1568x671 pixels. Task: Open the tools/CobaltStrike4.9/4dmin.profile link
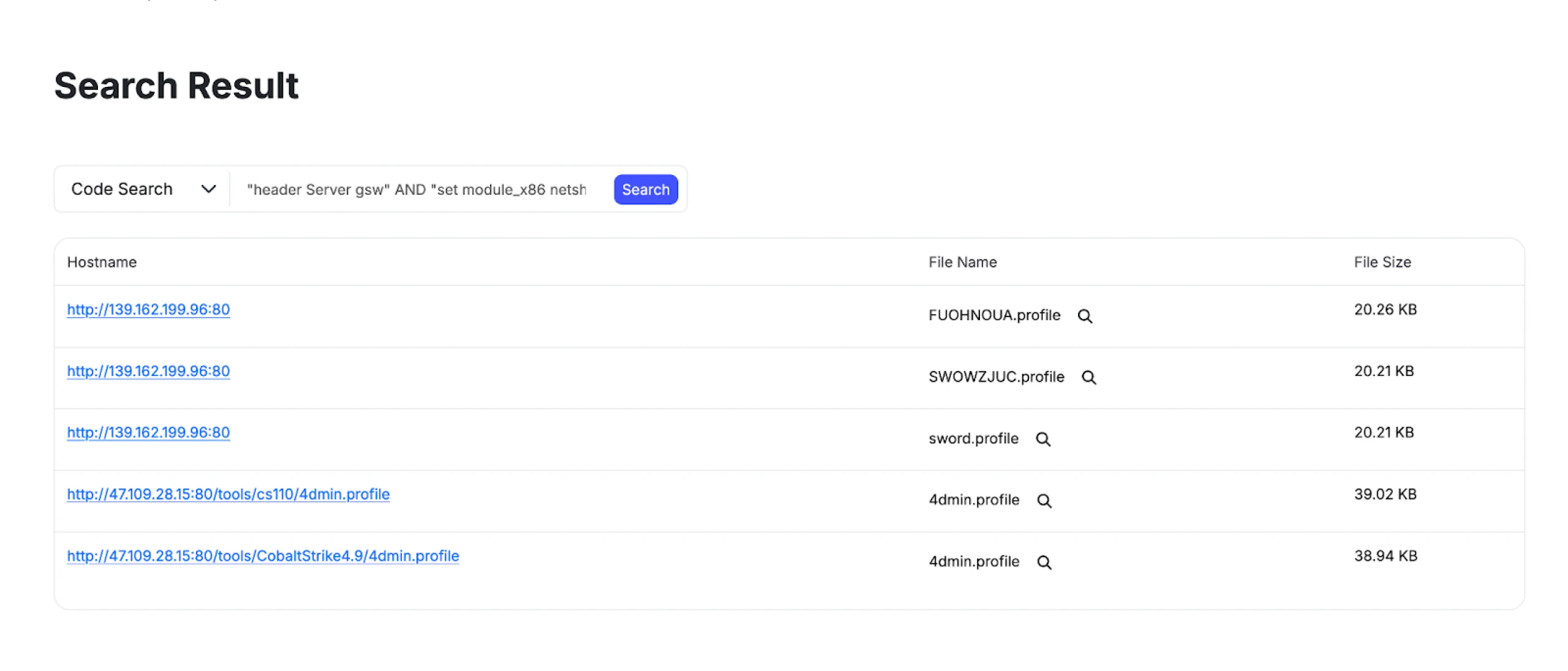pos(263,556)
